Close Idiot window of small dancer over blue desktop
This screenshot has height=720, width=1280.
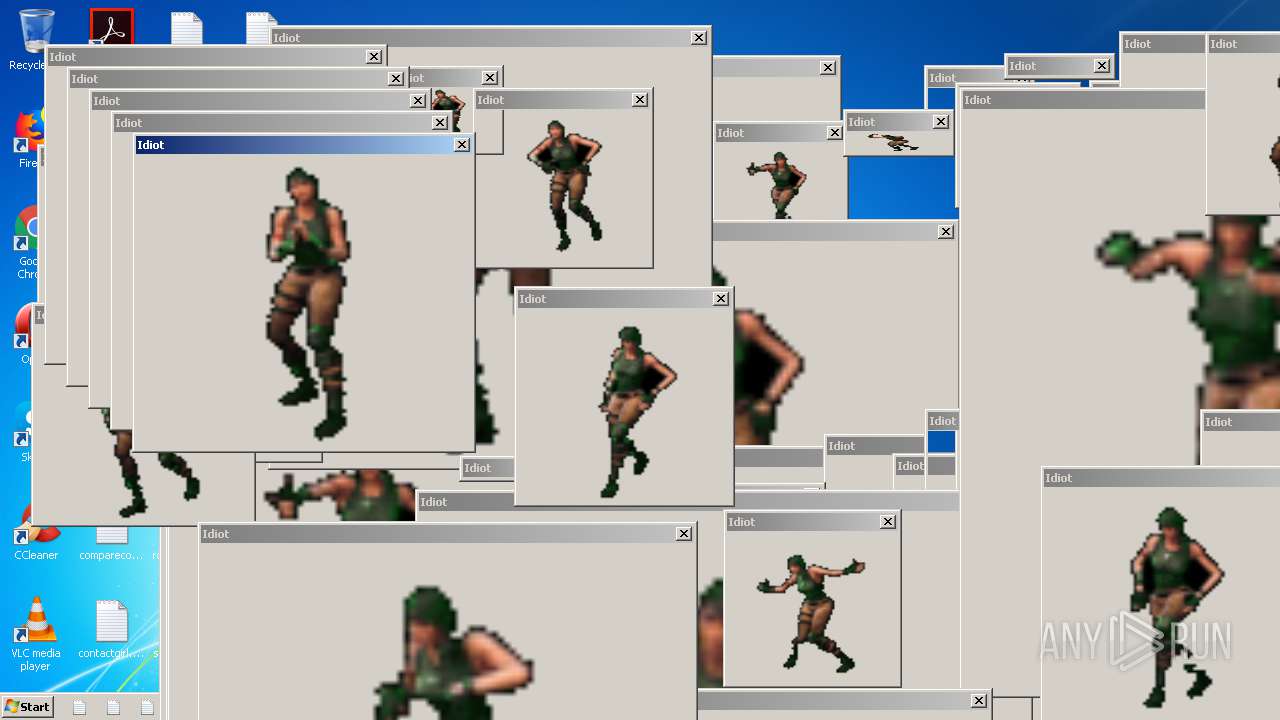[835, 133]
